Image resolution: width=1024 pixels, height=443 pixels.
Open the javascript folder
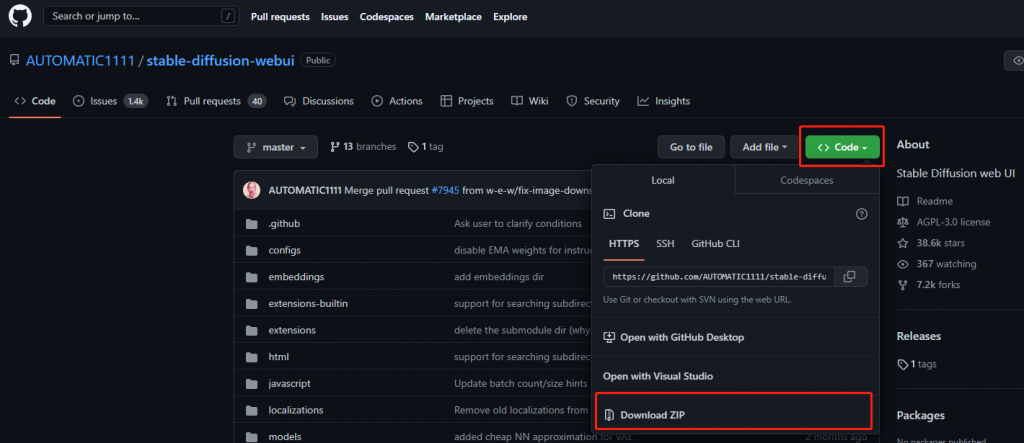click(289, 384)
